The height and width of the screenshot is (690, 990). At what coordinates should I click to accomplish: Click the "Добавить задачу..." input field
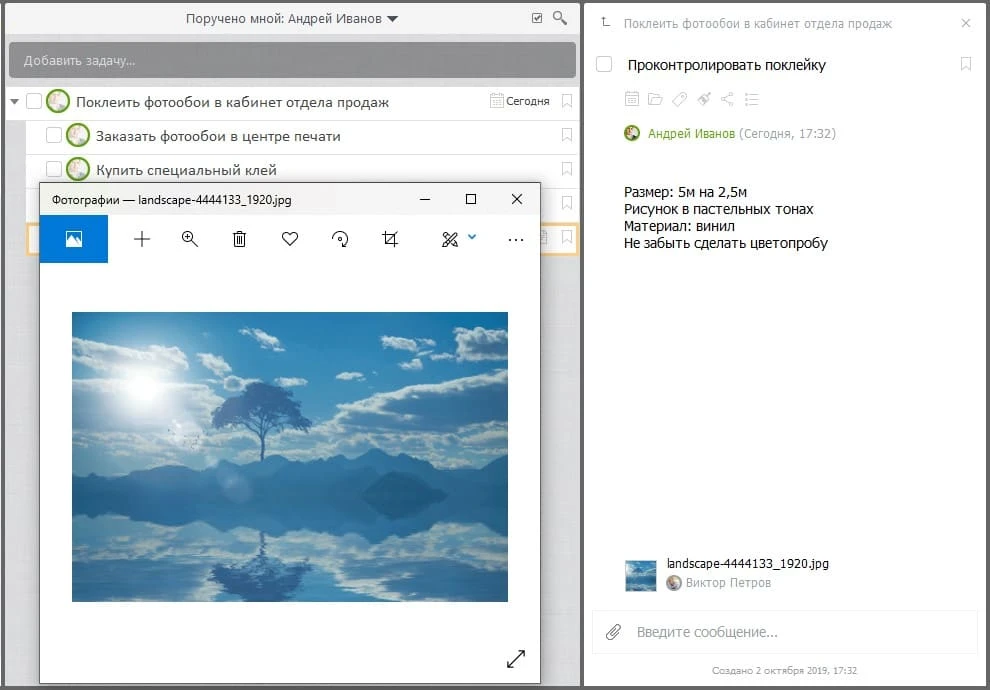coord(292,60)
